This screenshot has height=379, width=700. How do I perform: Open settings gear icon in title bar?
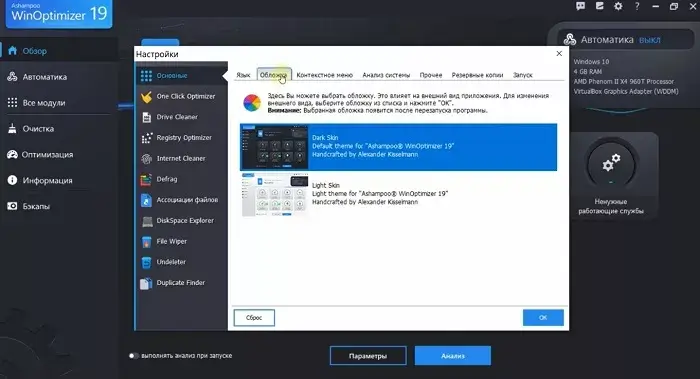tap(618, 6)
